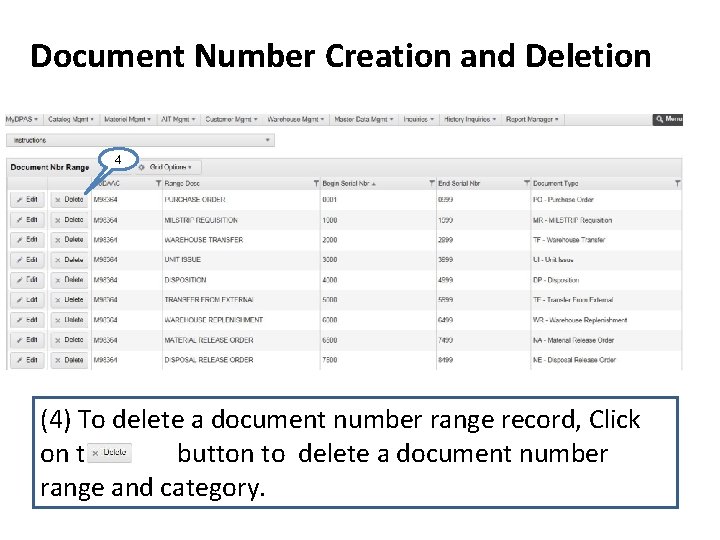Open the Warehouse Mgmt menu

pos(295,119)
